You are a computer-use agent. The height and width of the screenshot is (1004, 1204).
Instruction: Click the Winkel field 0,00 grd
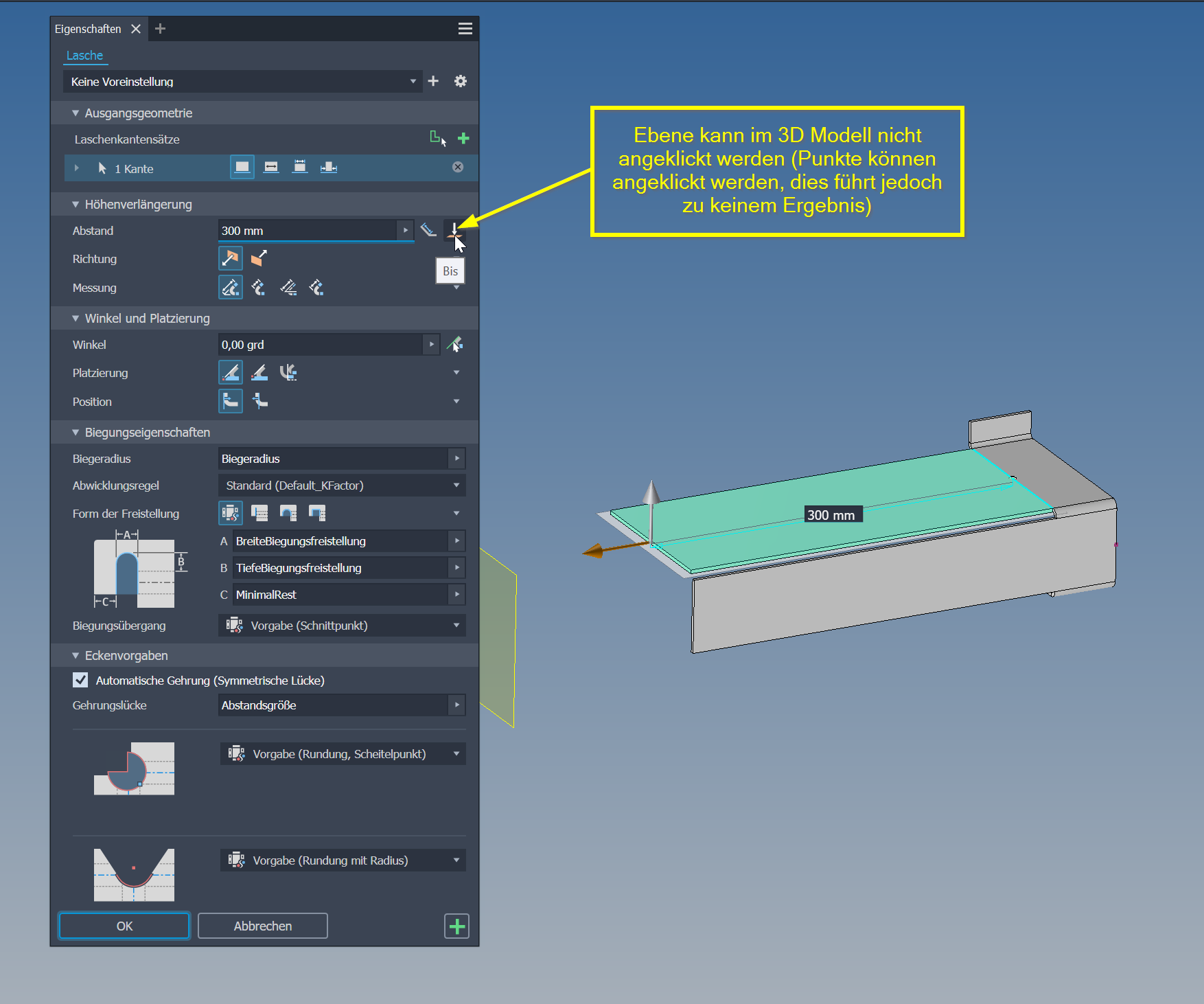pyautogui.click(x=321, y=345)
